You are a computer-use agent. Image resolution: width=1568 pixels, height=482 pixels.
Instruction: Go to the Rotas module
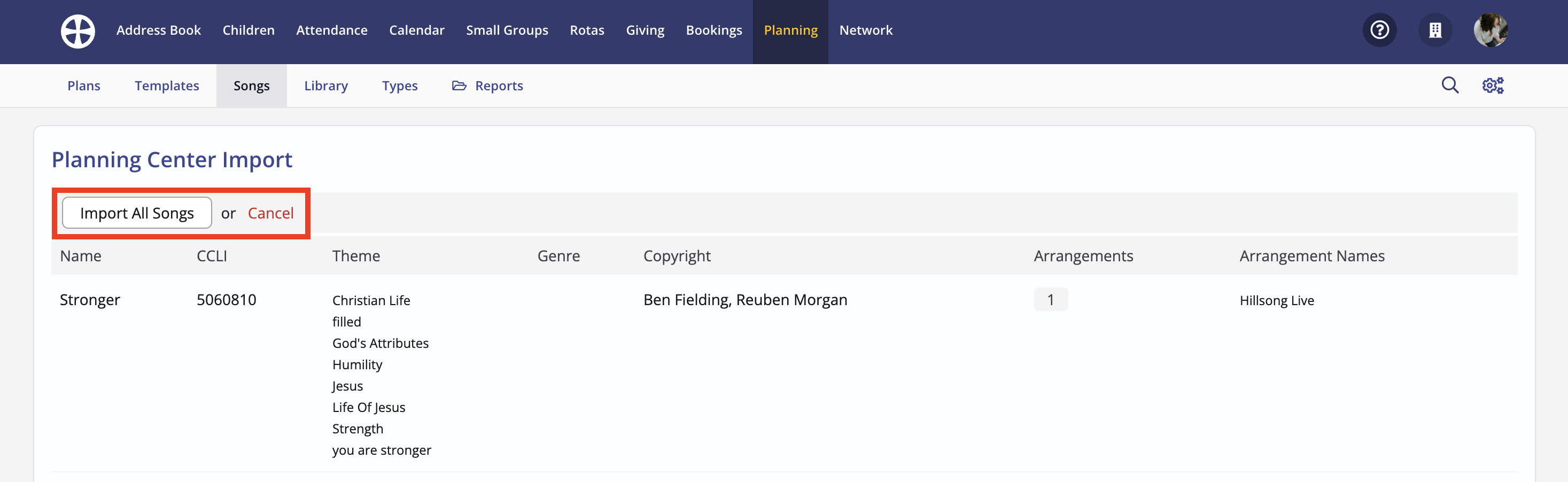587,30
